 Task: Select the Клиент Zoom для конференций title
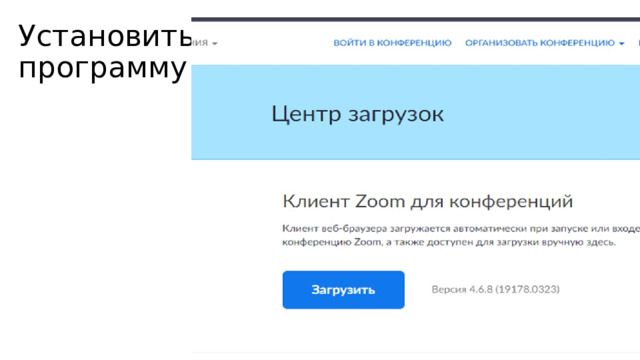pyautogui.click(x=427, y=201)
